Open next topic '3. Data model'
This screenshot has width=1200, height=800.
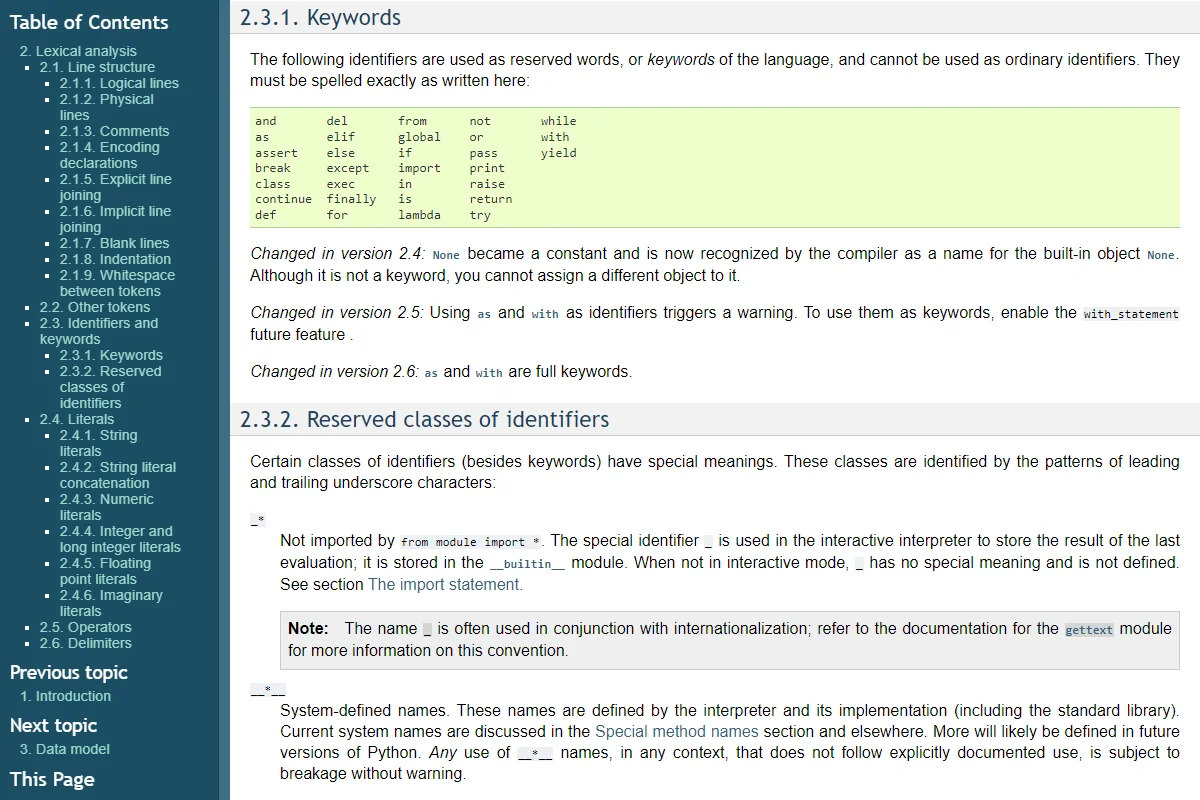pos(65,749)
